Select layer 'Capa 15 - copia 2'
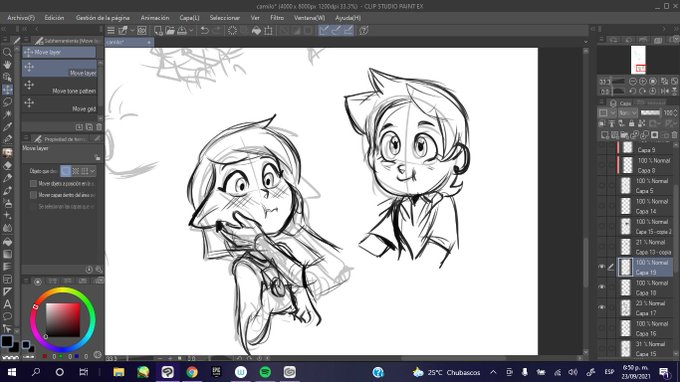Screen dimensions: 680x382 coord(645,227)
